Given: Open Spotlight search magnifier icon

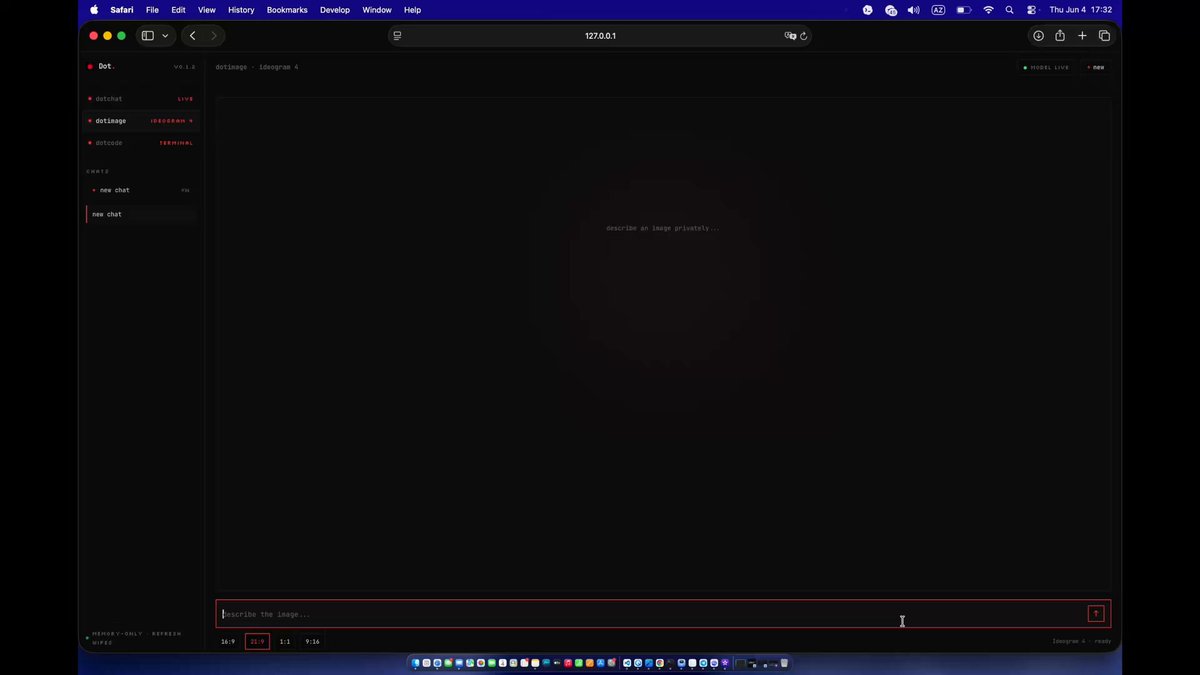Looking at the screenshot, I should 1010,10.
